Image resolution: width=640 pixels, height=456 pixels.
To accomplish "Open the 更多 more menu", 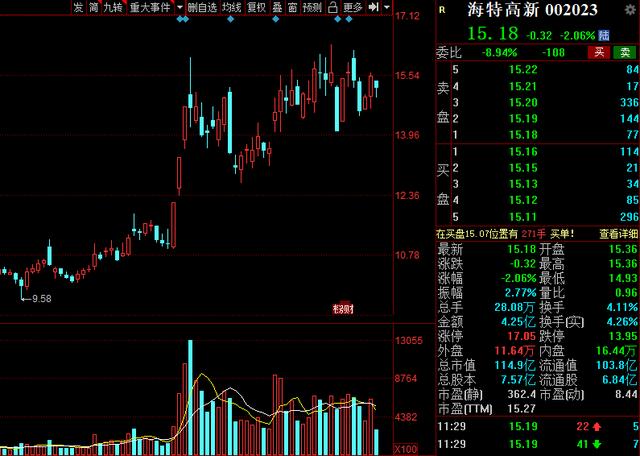I will 353,7.
